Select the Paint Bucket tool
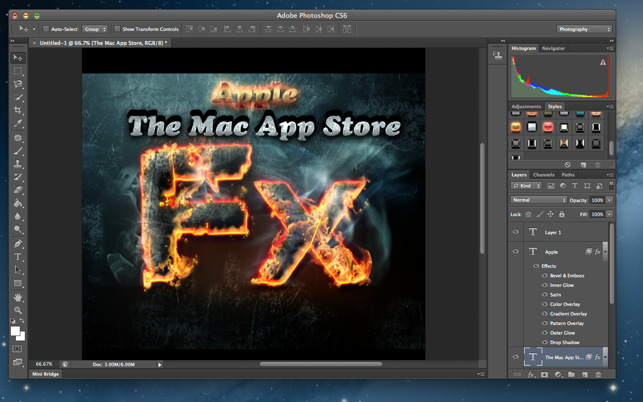643x402 pixels. click(18, 203)
